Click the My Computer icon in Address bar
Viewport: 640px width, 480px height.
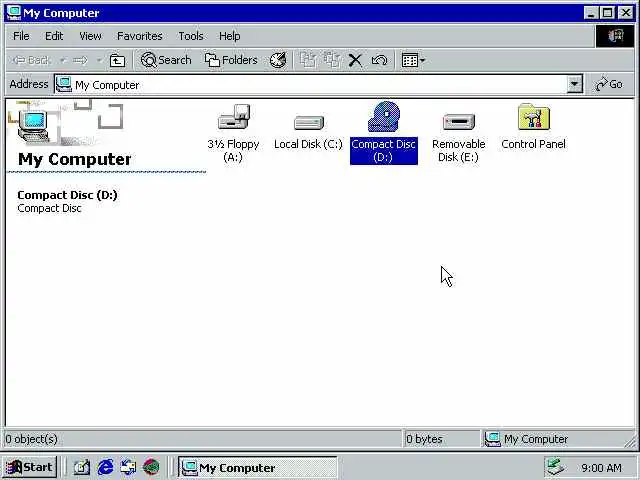[x=64, y=84]
